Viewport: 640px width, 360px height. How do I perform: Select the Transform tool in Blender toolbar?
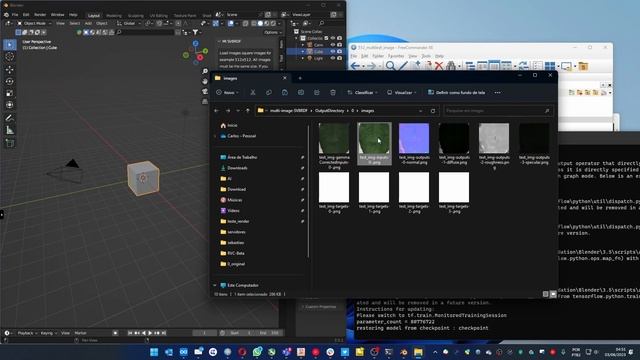10,105
